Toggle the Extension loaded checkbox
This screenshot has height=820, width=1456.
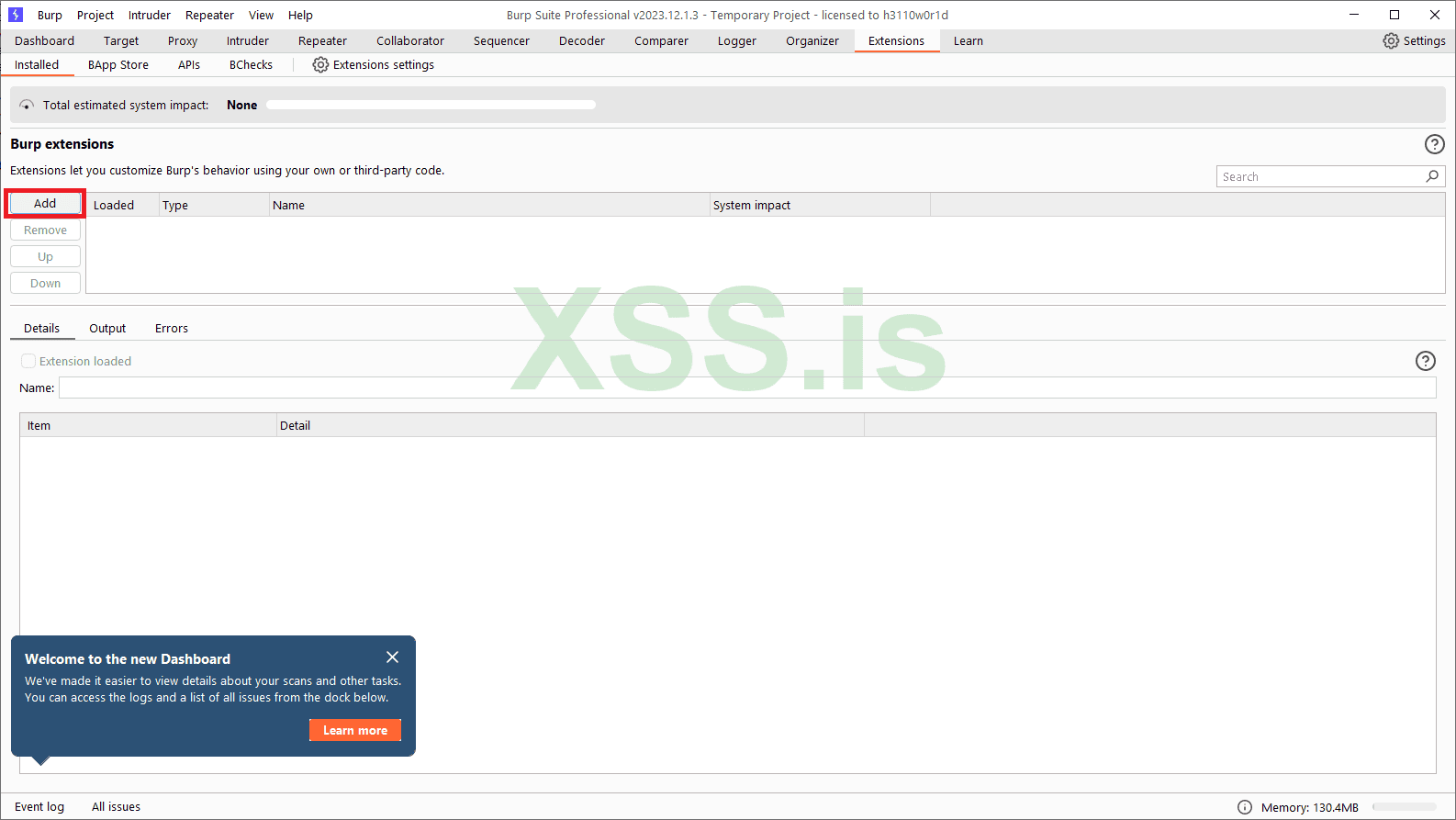click(28, 361)
